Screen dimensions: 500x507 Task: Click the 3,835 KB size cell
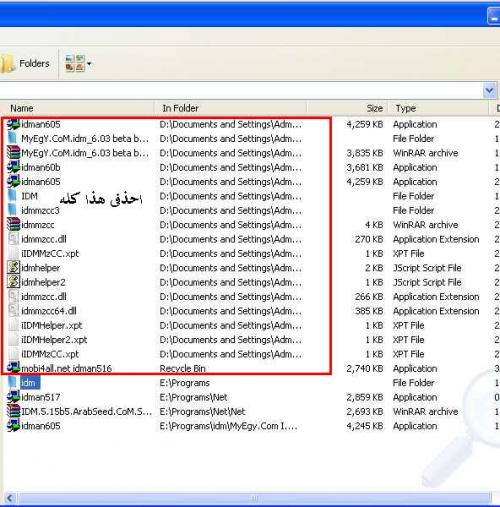pyautogui.click(x=365, y=153)
